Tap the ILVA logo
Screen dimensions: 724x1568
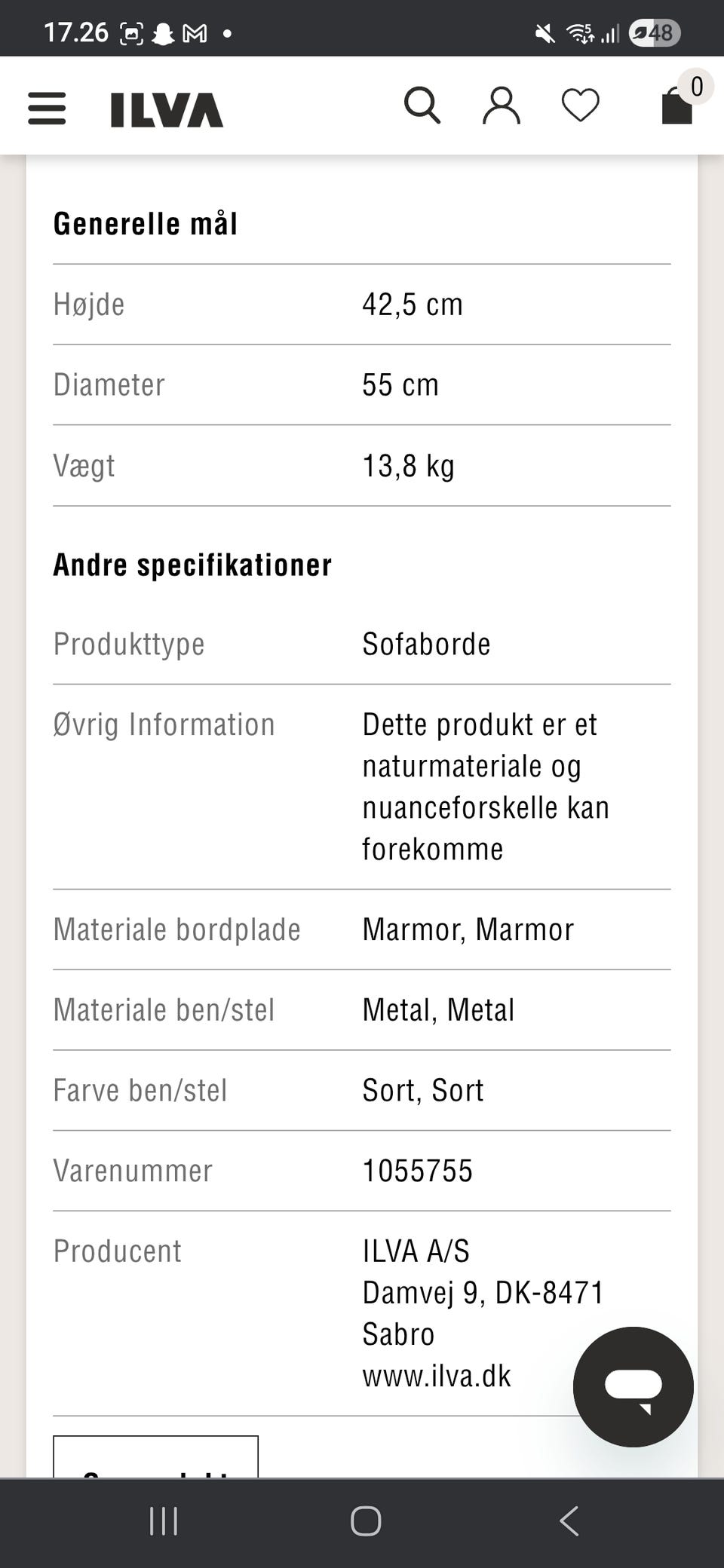point(167,110)
